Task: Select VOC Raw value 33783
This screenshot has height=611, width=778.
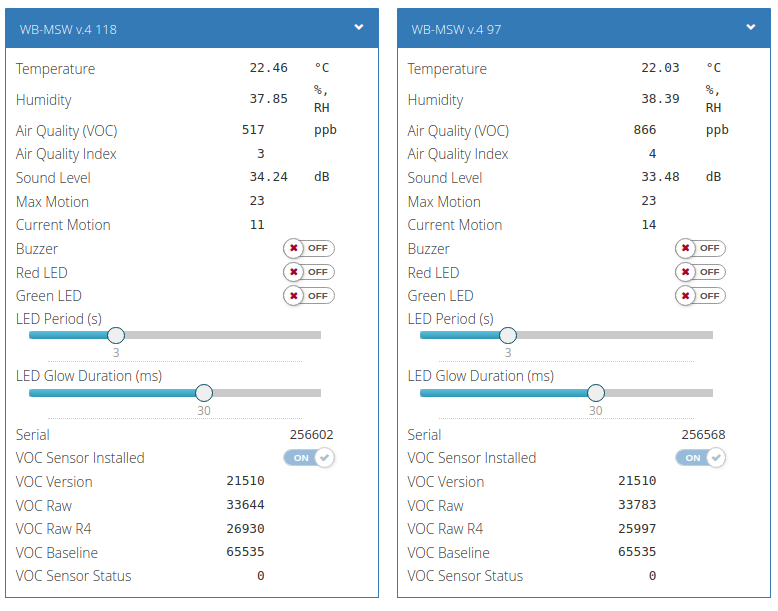Action: (x=637, y=505)
